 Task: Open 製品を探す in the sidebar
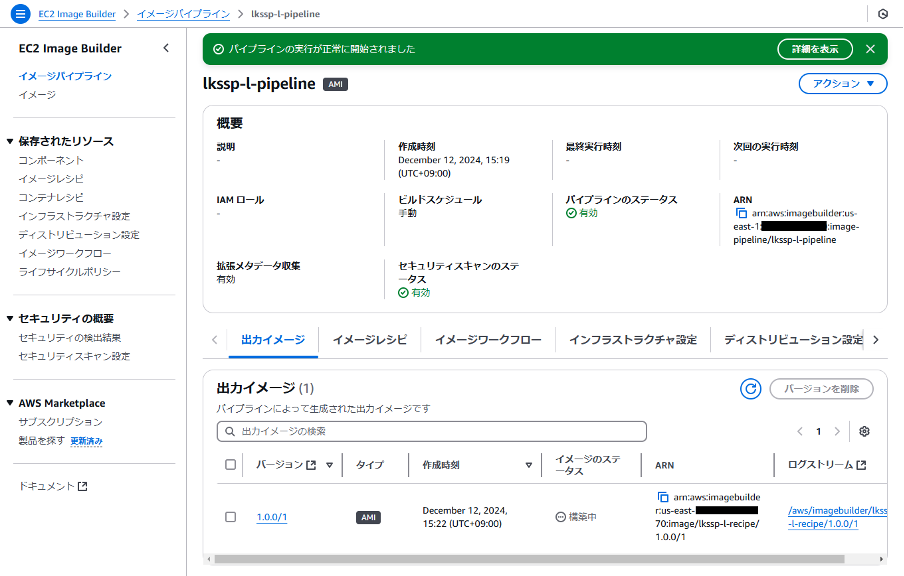point(42,441)
